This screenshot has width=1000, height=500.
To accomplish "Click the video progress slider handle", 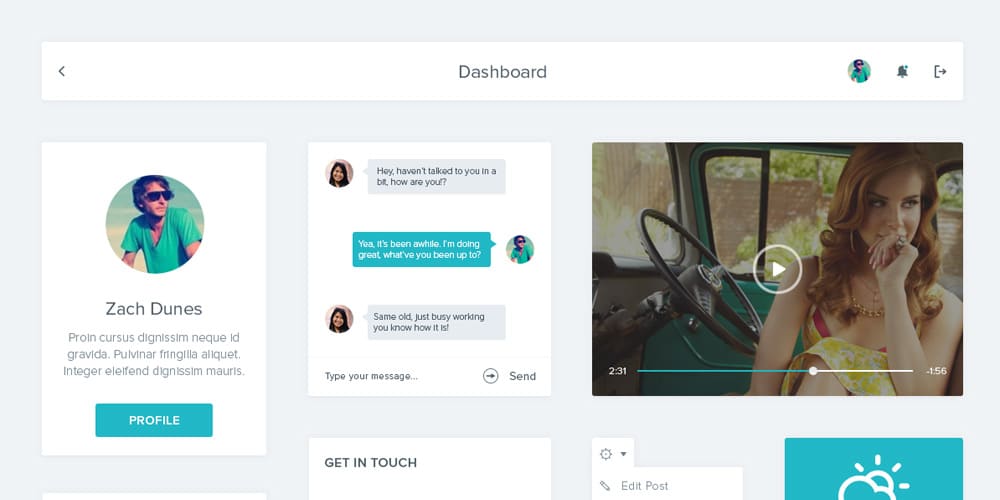I will [813, 371].
